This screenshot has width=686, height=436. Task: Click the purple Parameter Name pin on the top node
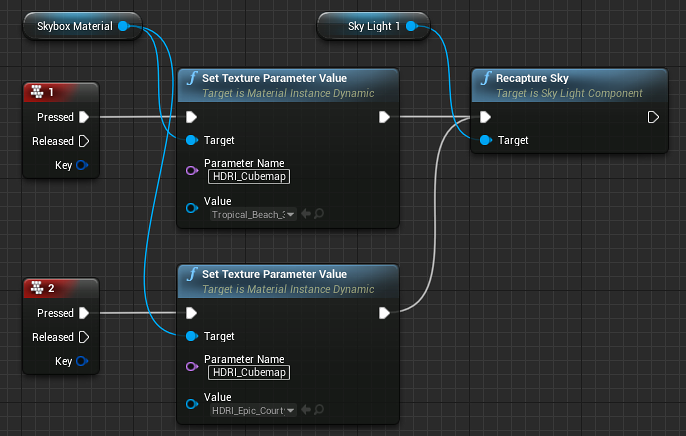point(192,170)
